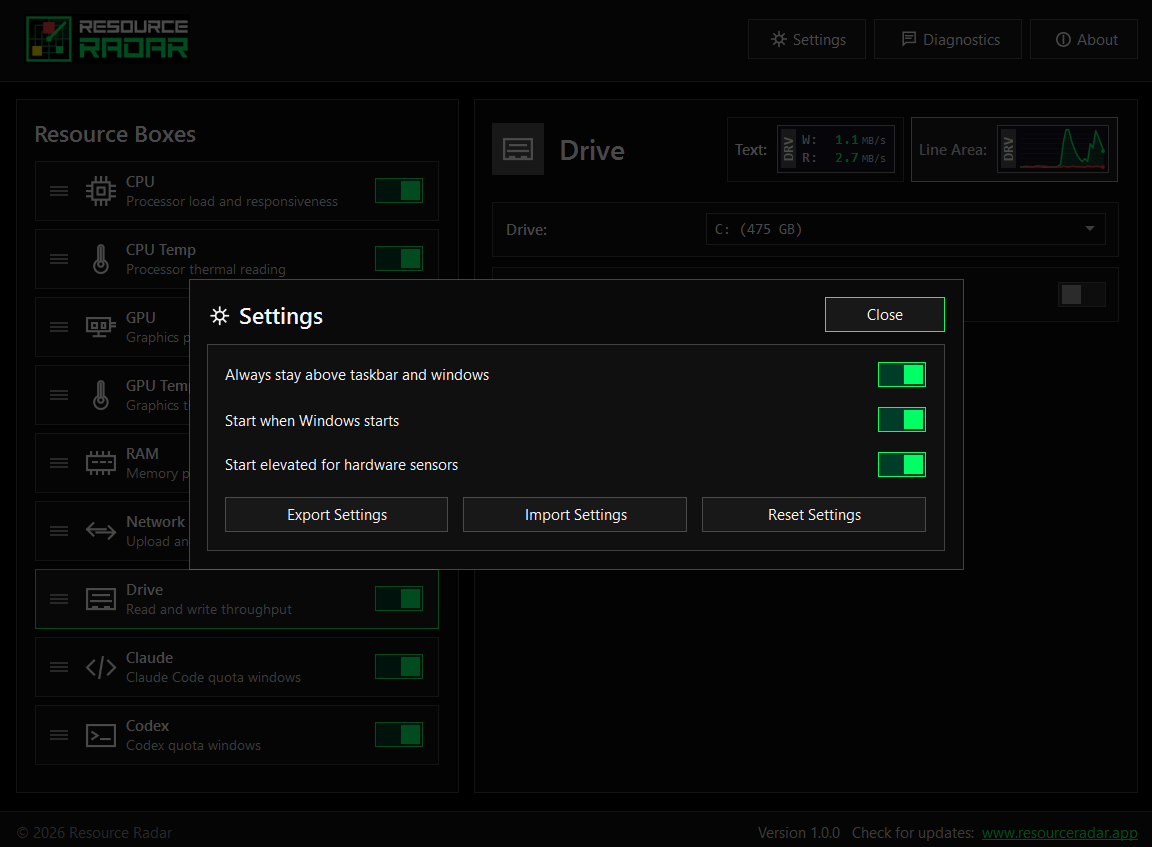Image resolution: width=1152 pixels, height=847 pixels.
Task: Click the Codex terminal icon
Action: (x=101, y=735)
